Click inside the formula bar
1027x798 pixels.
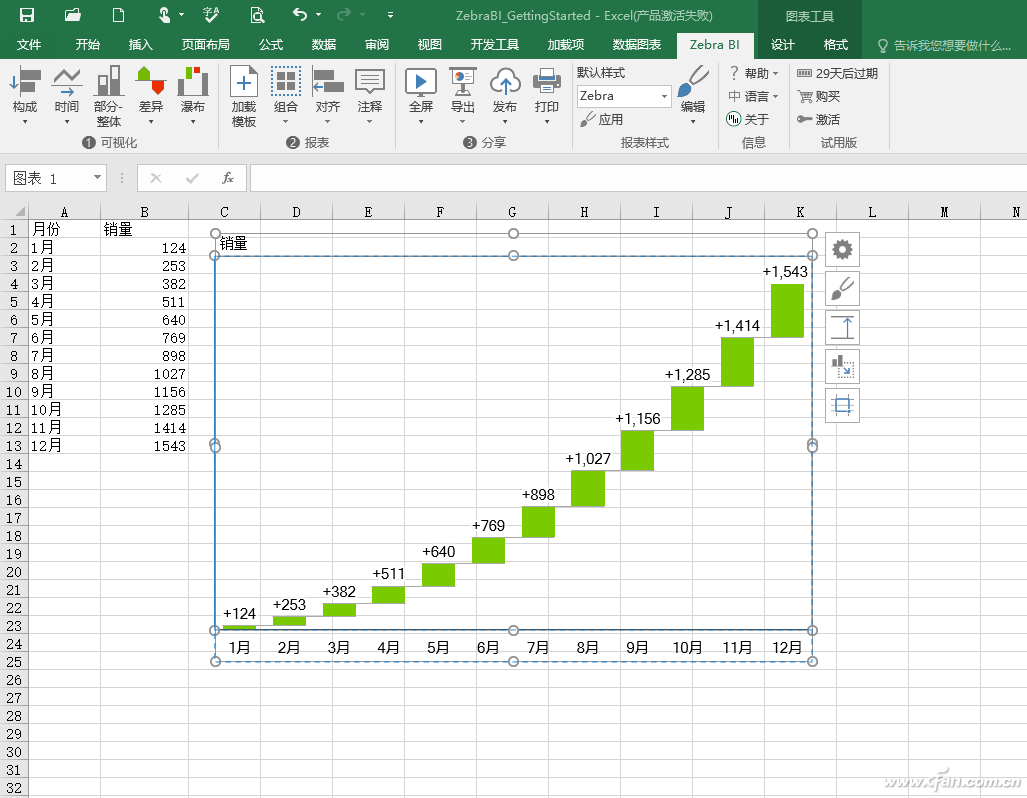[638, 178]
